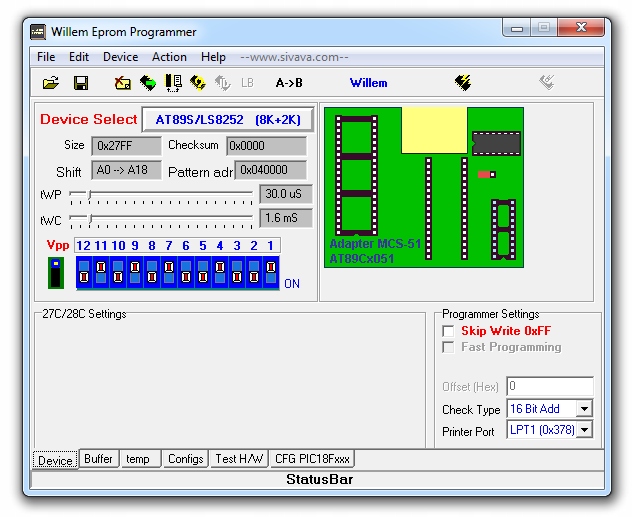
Task: Click the blue Willem toolbar label
Action: click(x=369, y=83)
